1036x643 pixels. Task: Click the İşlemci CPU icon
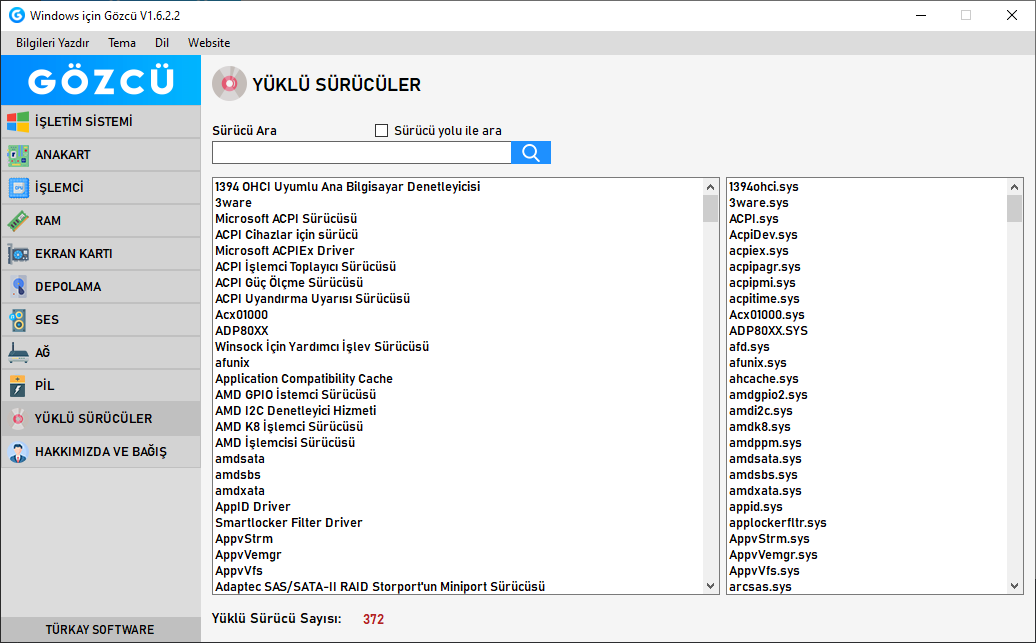[18, 188]
